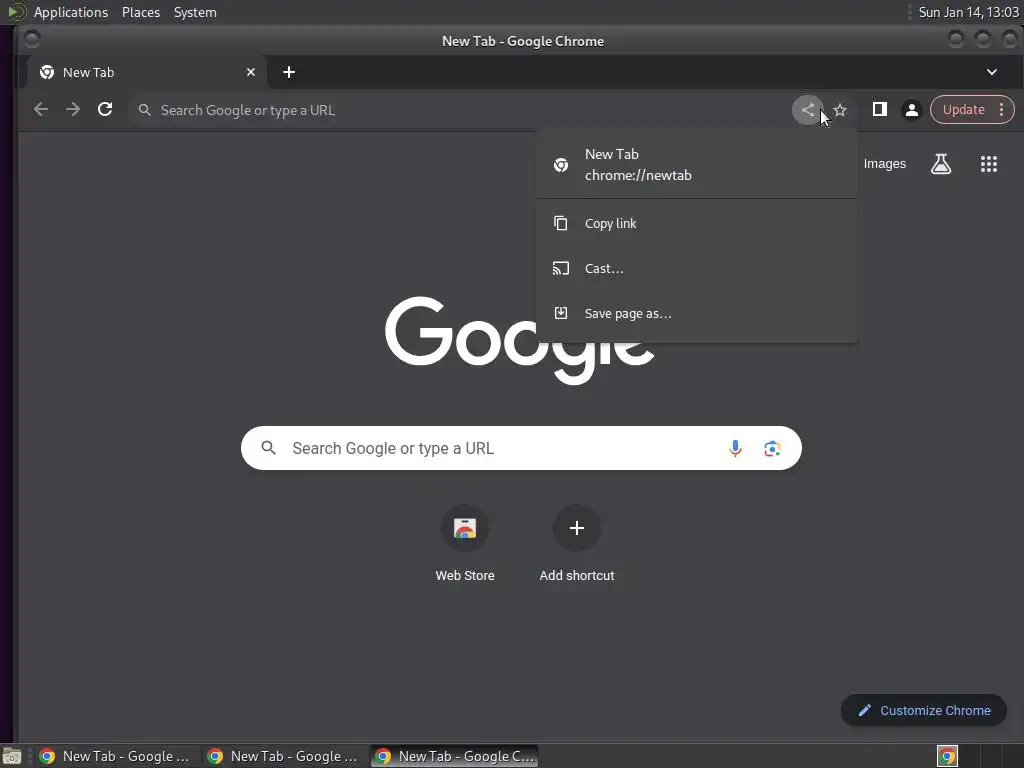Choose Copy link from share menu
1024x768 pixels.
[696, 223]
